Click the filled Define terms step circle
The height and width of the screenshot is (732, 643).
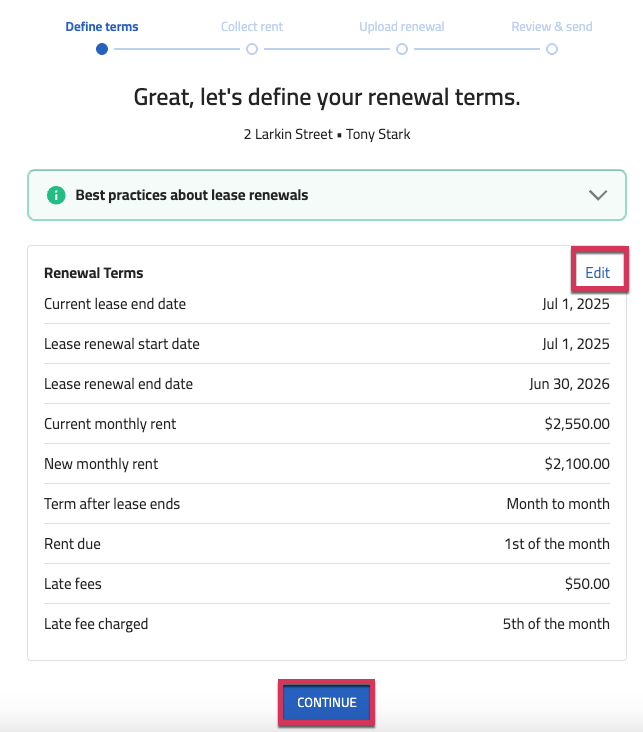point(102,49)
